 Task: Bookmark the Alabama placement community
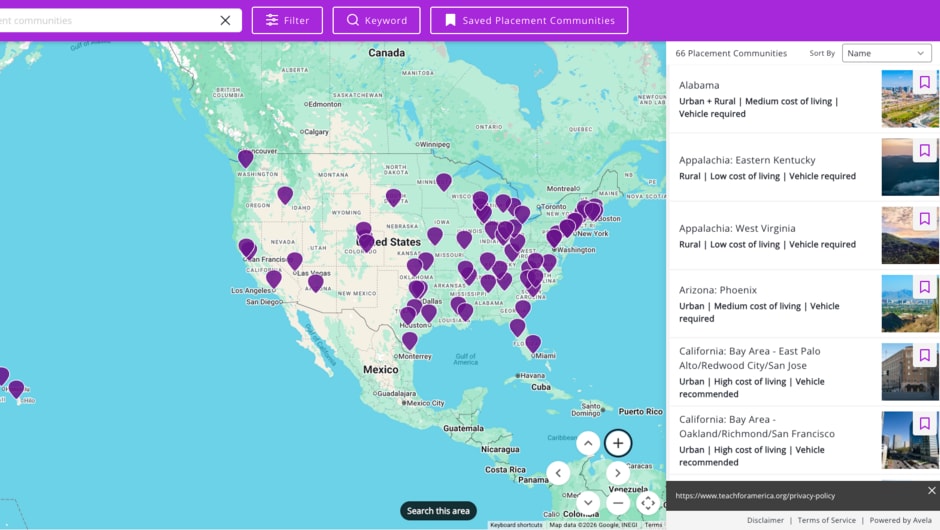coord(924,83)
